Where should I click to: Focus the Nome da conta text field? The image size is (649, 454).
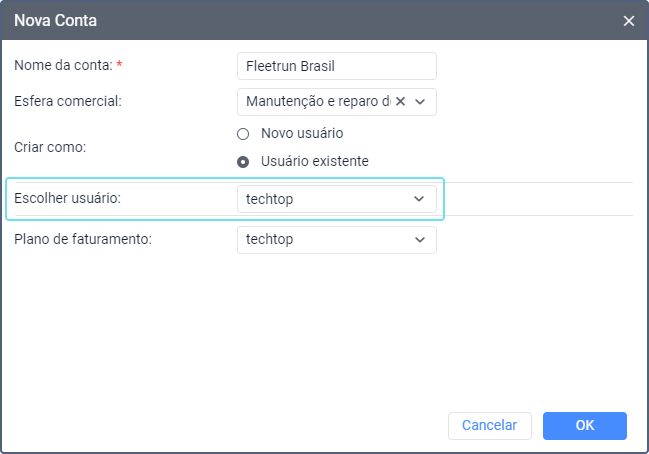[337, 66]
